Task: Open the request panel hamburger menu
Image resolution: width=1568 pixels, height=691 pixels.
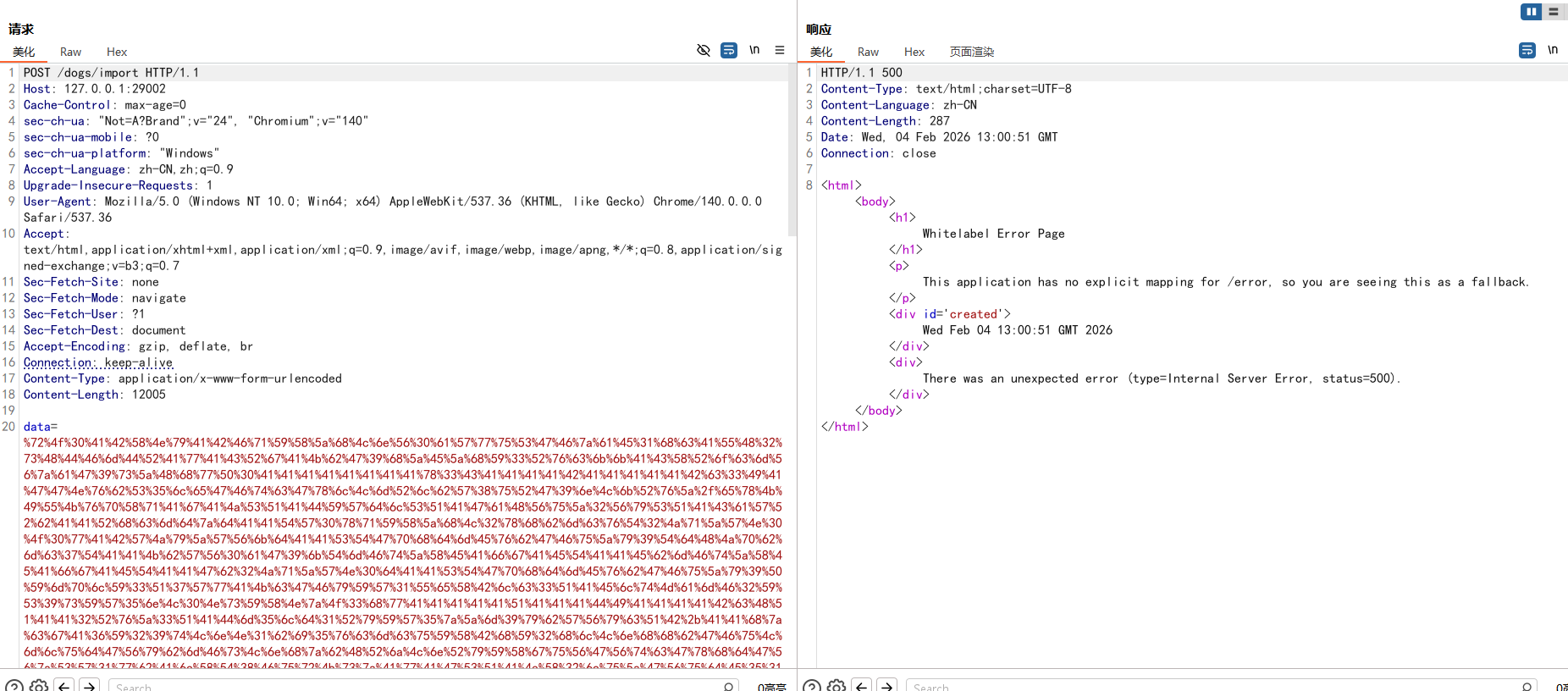Action: click(780, 50)
